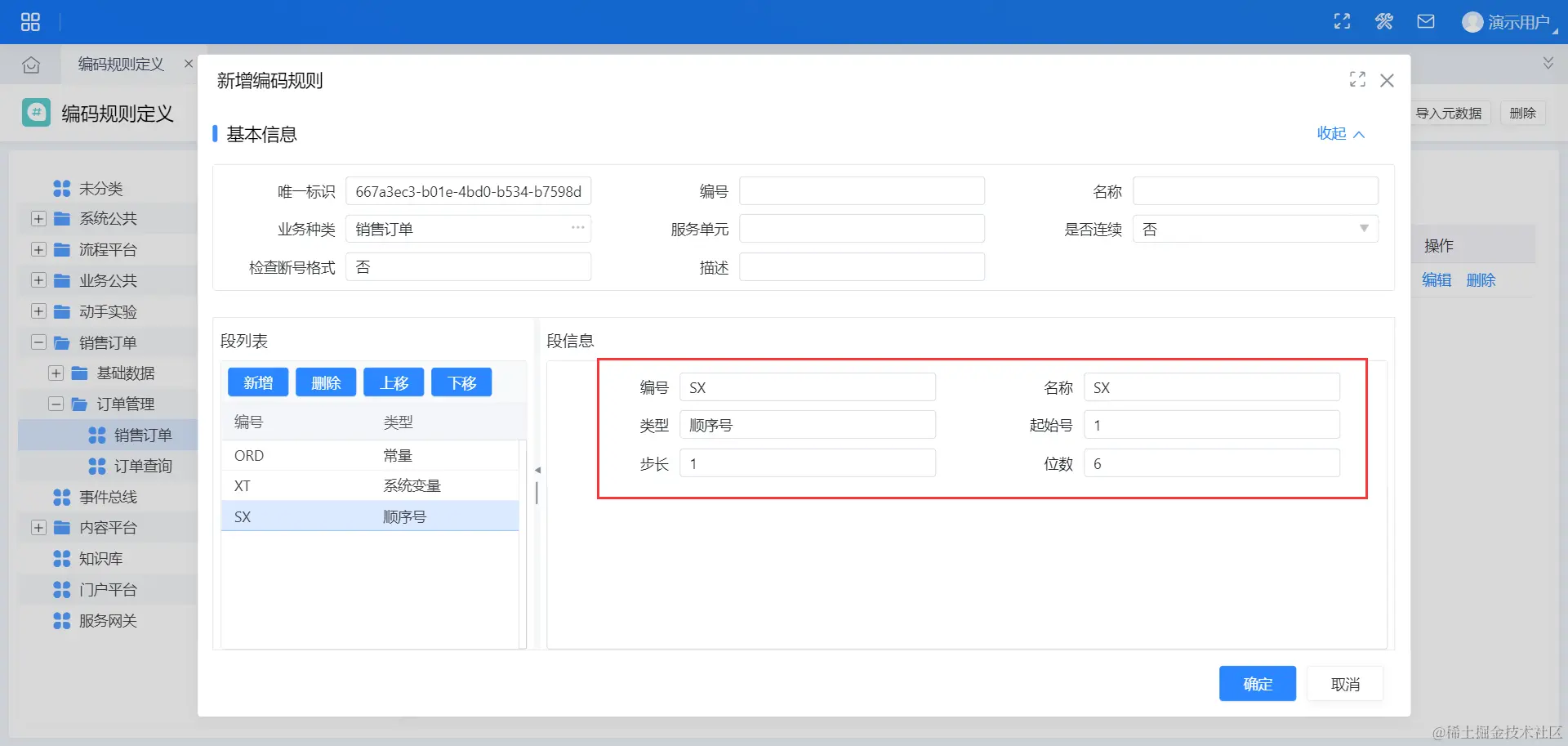
Task: Collapse the 订单管理 tree node
Action: 56,404
